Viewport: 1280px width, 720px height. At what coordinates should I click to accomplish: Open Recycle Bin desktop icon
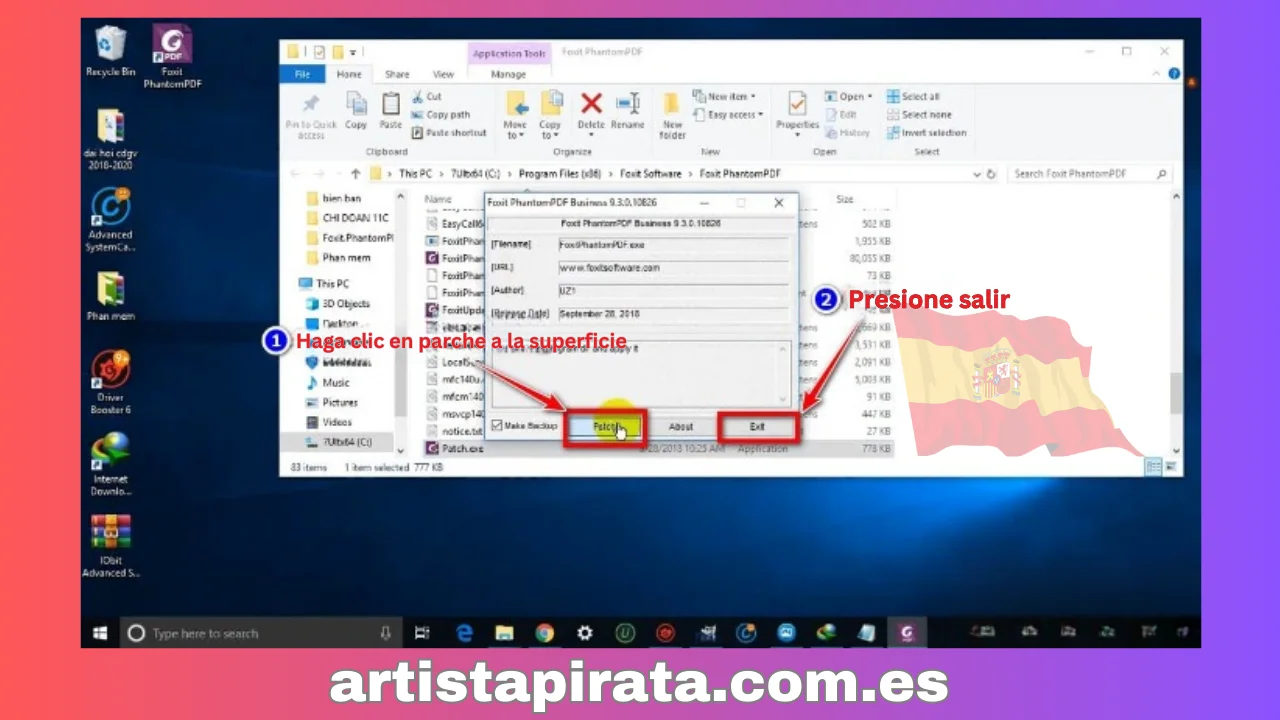tap(110, 51)
